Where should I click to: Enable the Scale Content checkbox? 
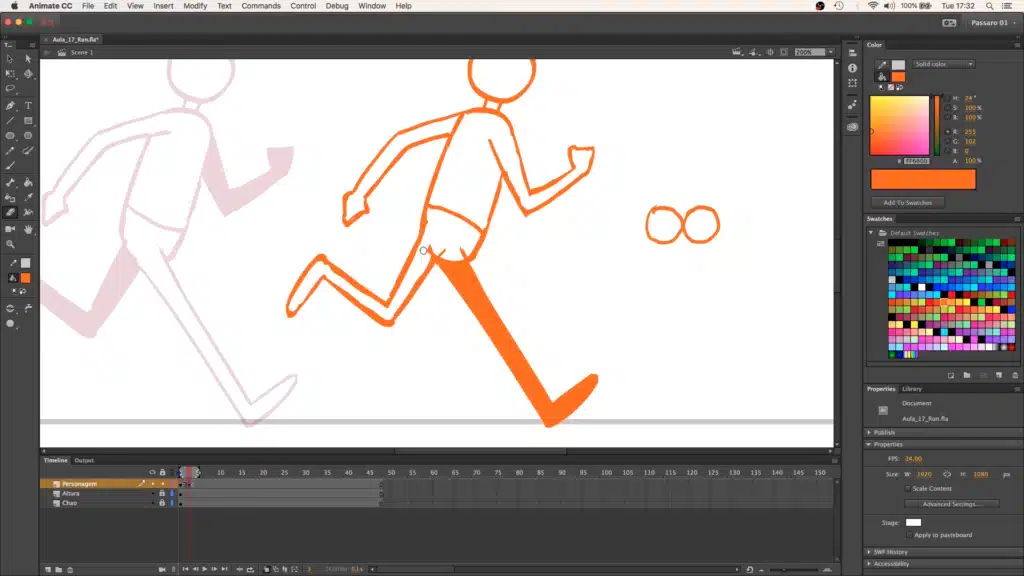908,488
